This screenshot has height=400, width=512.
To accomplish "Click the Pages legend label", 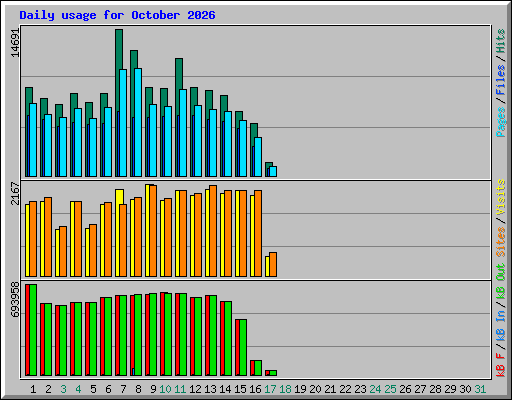I will [x=501, y=122].
